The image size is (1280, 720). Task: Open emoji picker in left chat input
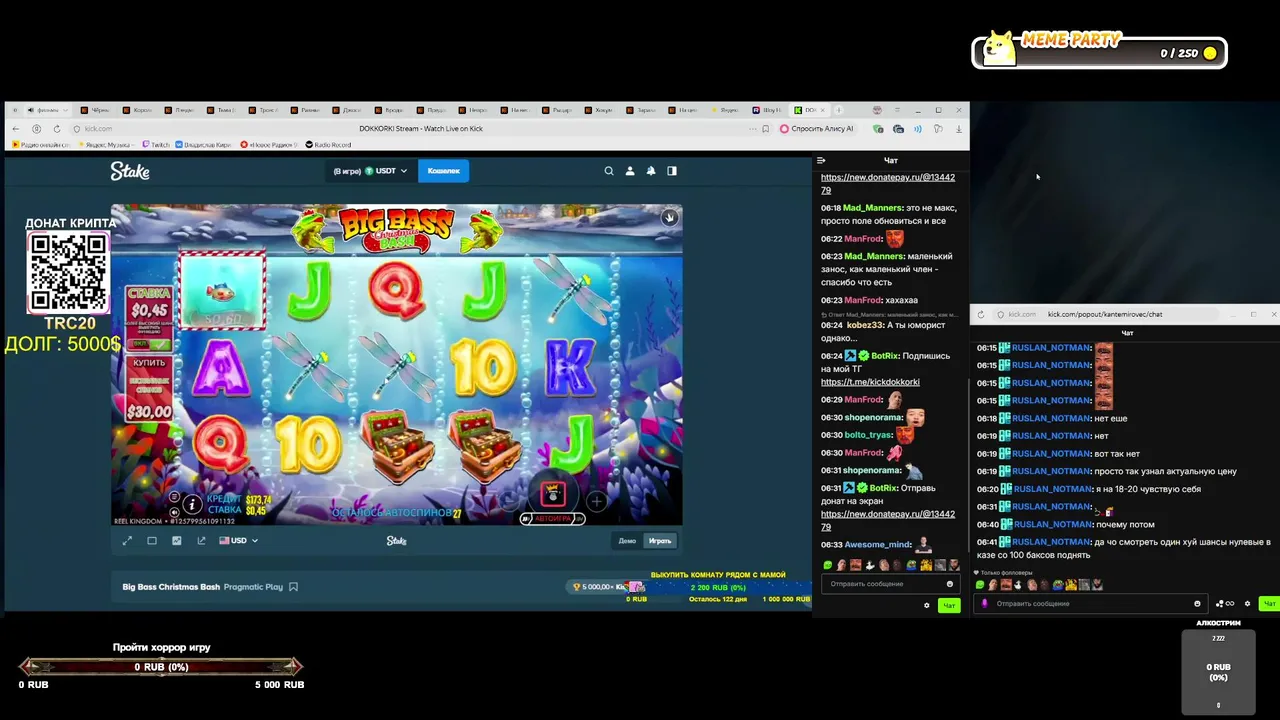click(x=949, y=584)
